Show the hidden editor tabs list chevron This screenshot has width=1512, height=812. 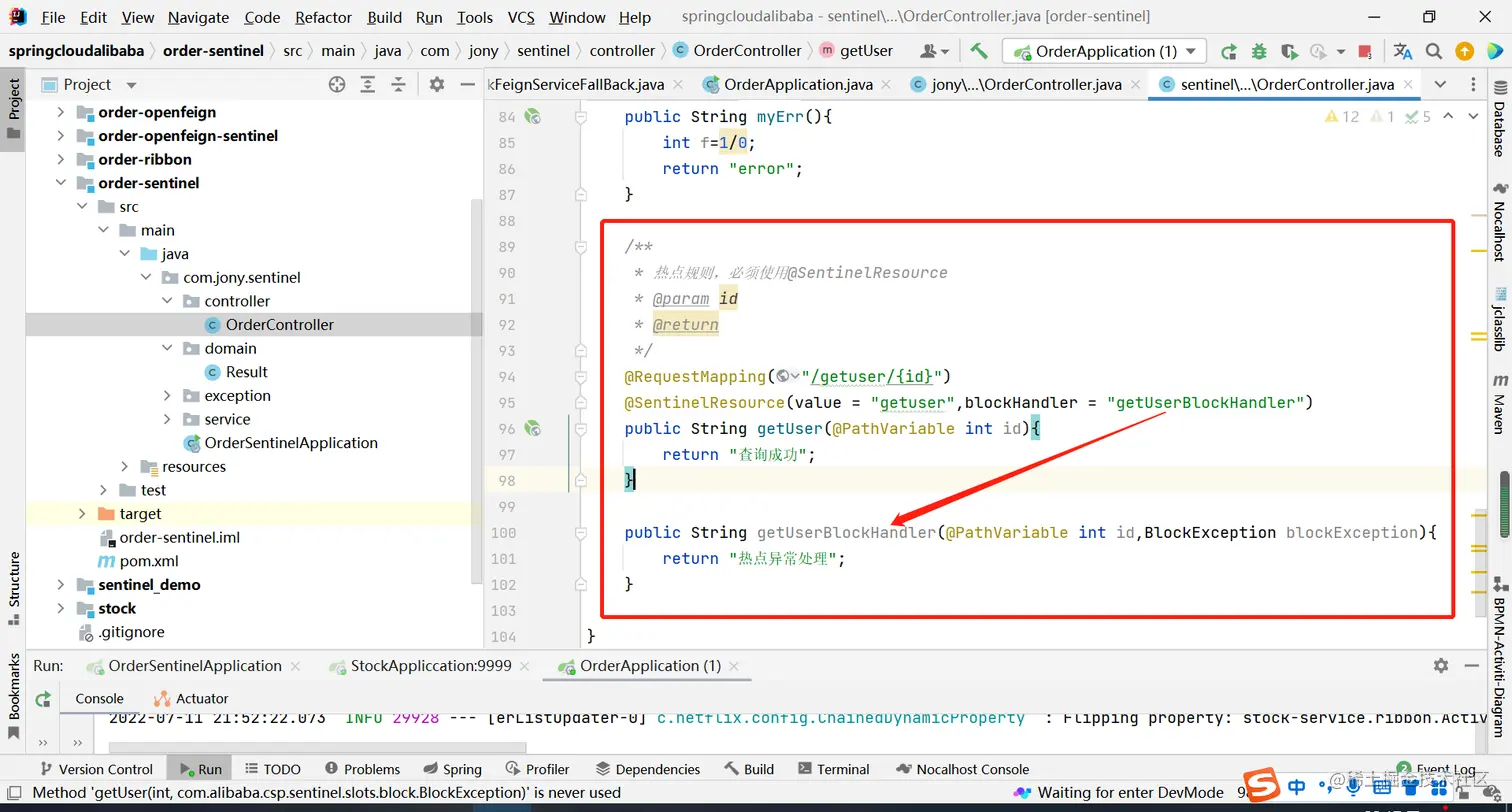tap(1440, 84)
